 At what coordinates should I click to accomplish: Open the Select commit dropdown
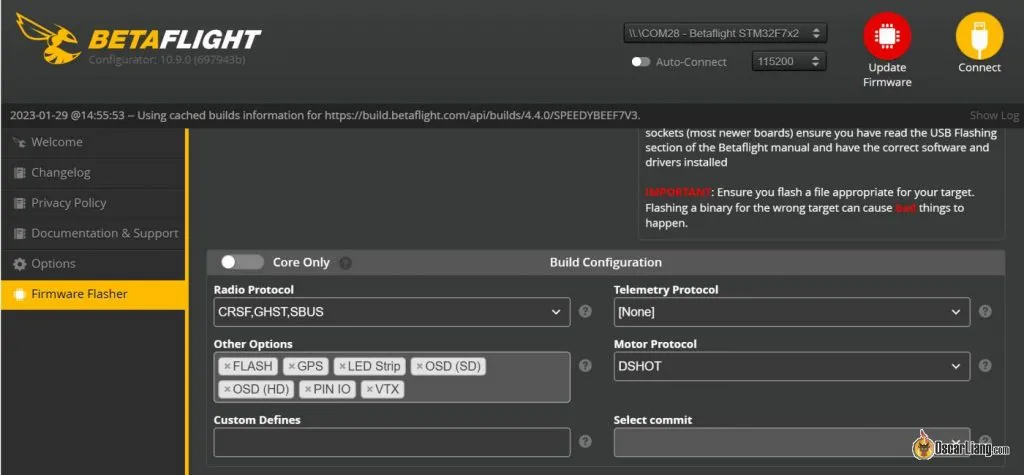[x=792, y=442]
